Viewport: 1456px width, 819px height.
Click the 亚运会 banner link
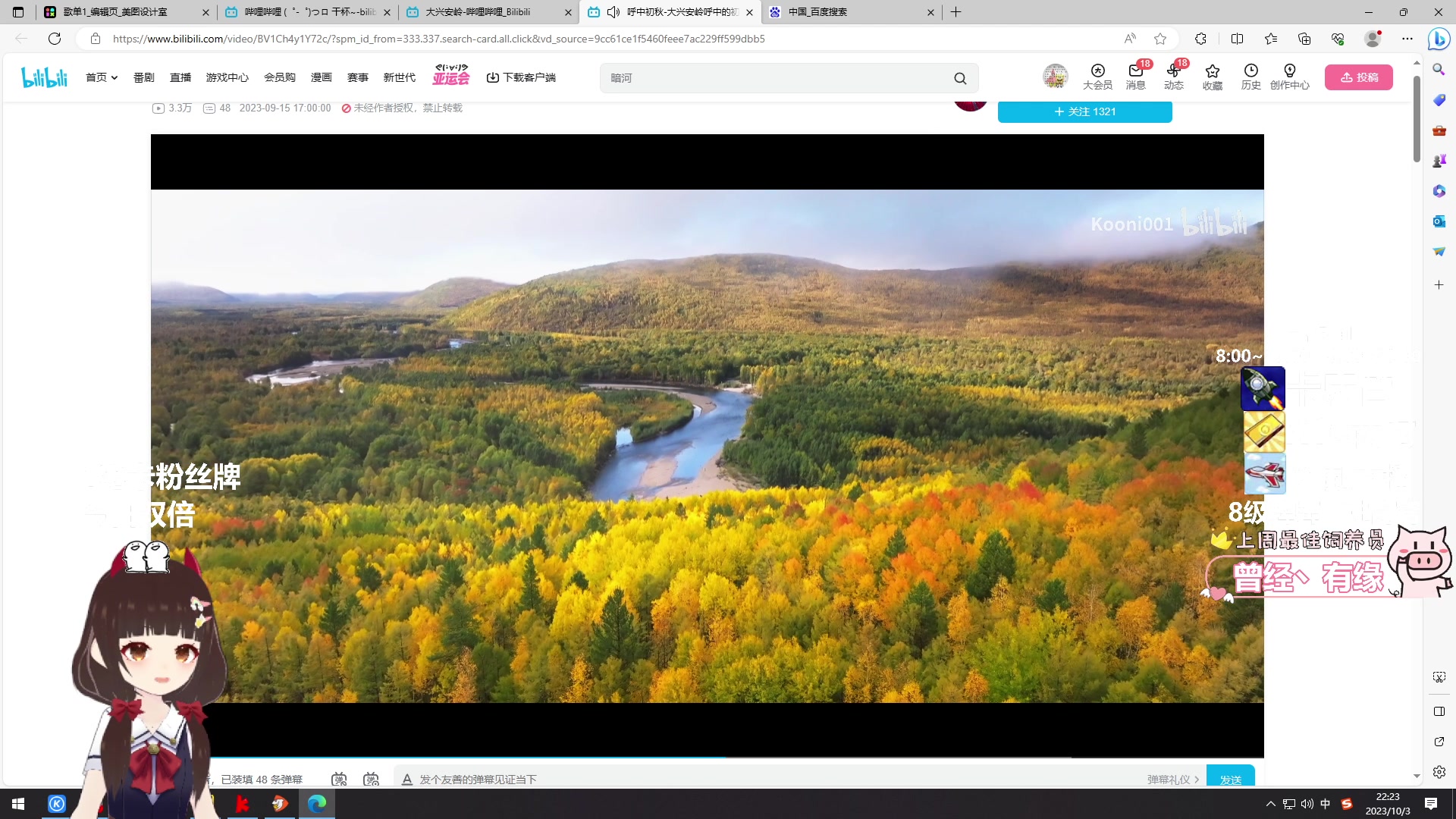point(451,75)
